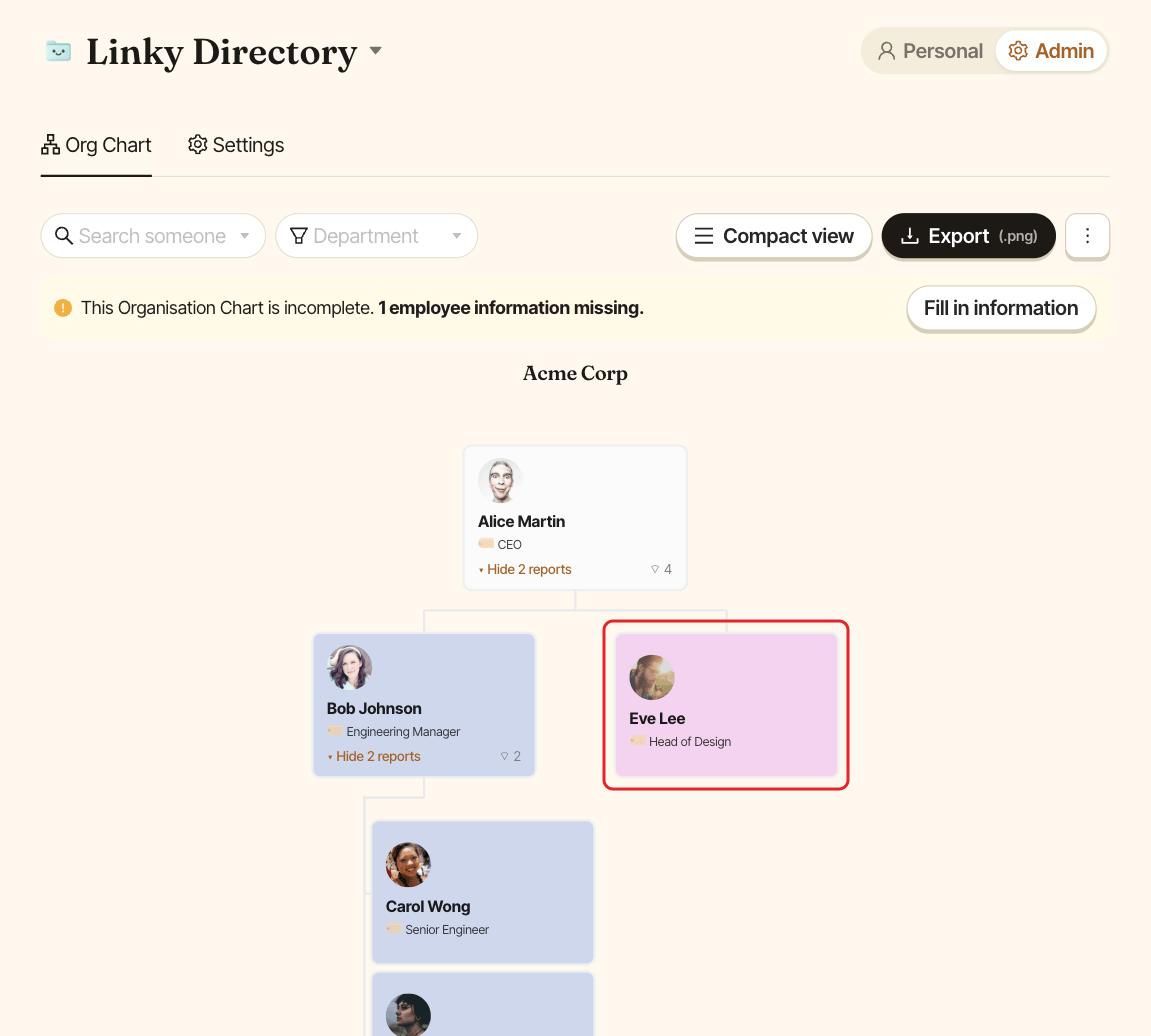Image resolution: width=1151 pixels, height=1036 pixels.
Task: Open Eve Lee's card by name
Action: click(657, 719)
